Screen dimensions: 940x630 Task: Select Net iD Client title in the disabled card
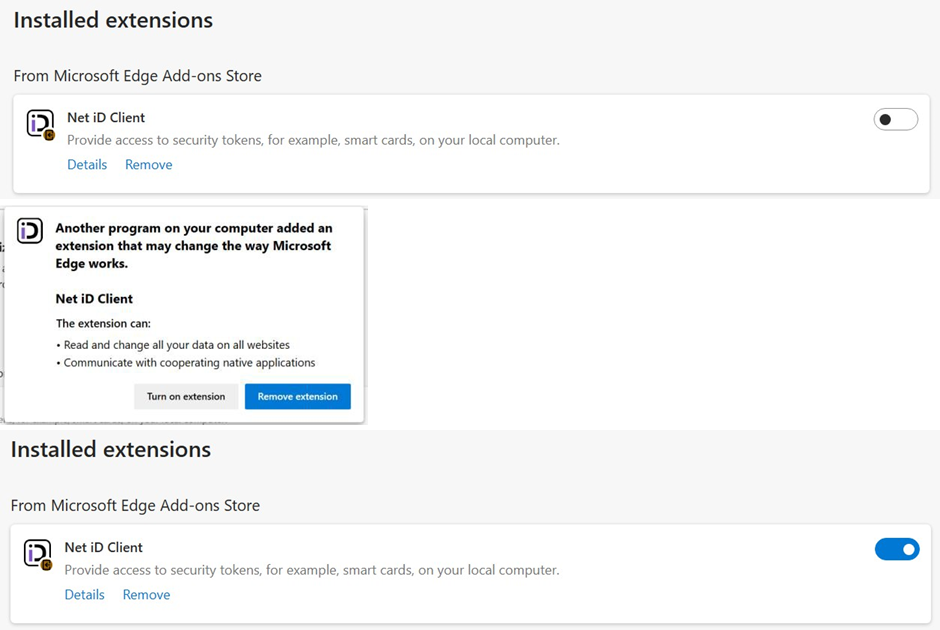point(106,118)
